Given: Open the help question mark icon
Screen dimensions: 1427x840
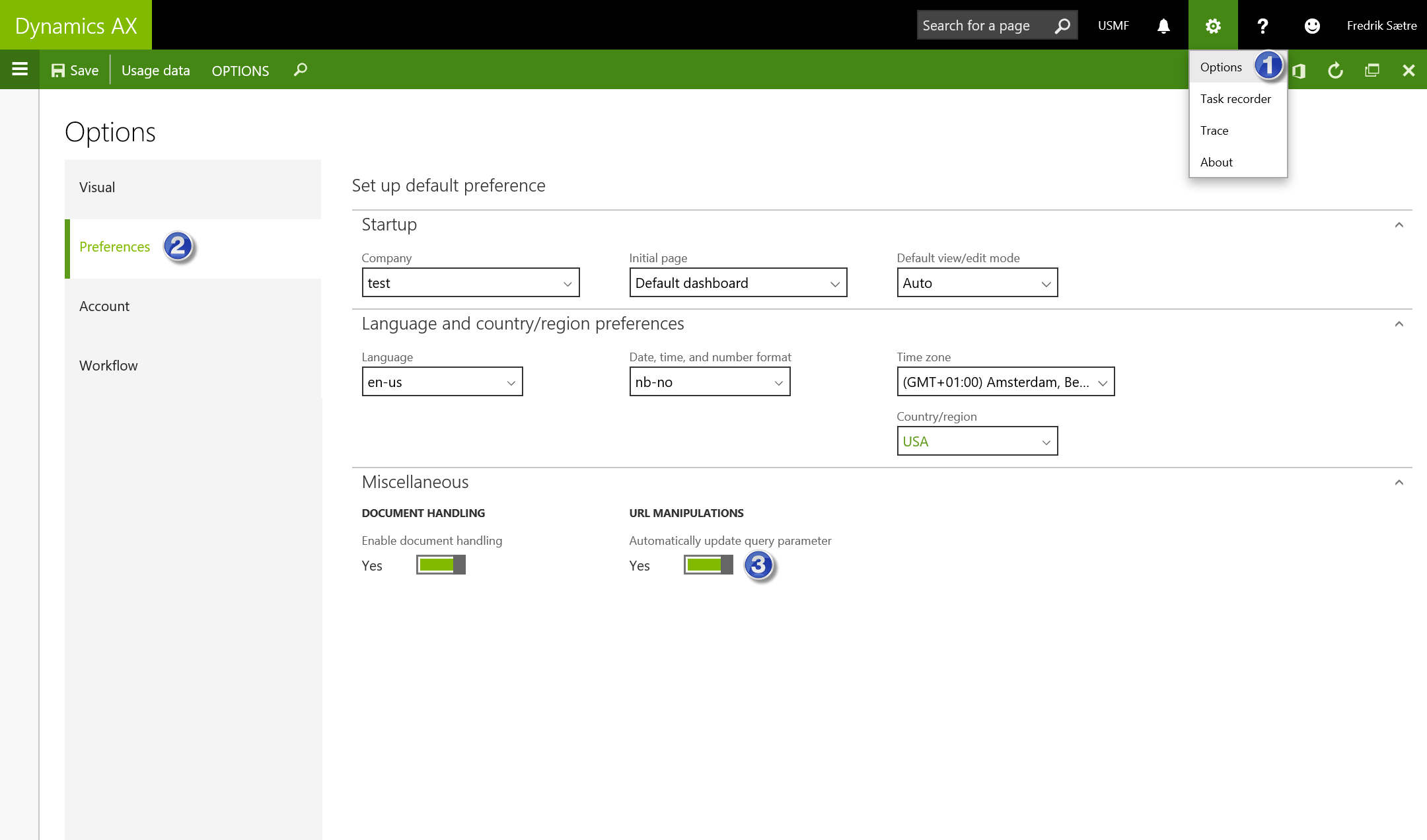Looking at the screenshot, I should click(x=1262, y=26).
